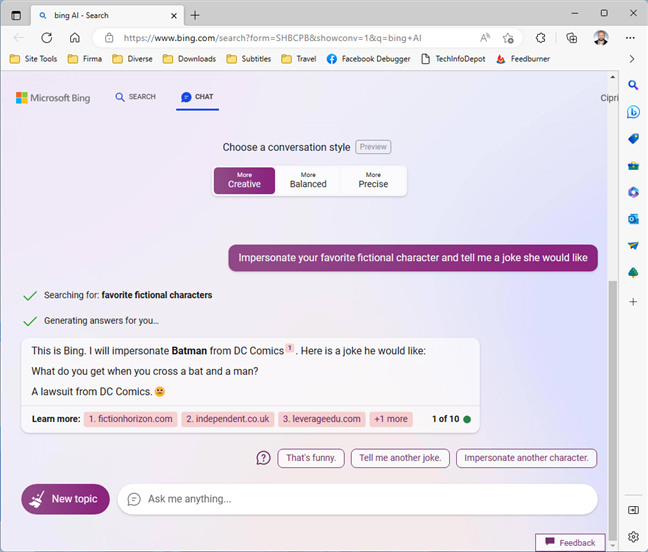Open sidebar Microsoft 365 icon
Viewport: 648px width, 552px height.
click(633, 192)
